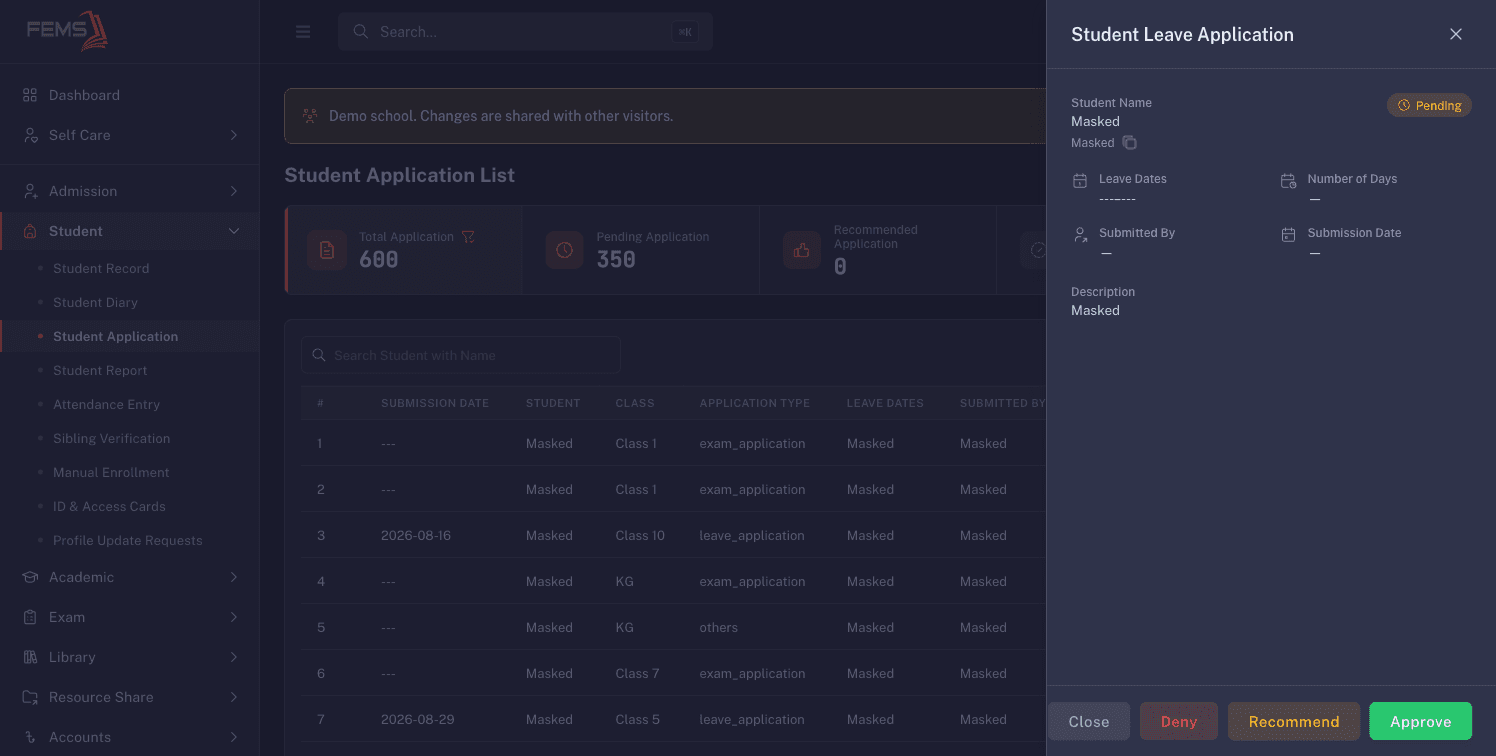Viewport: 1496px width, 756px height.
Task: Click submission date 2026-08-29
Action: [x=416, y=719]
